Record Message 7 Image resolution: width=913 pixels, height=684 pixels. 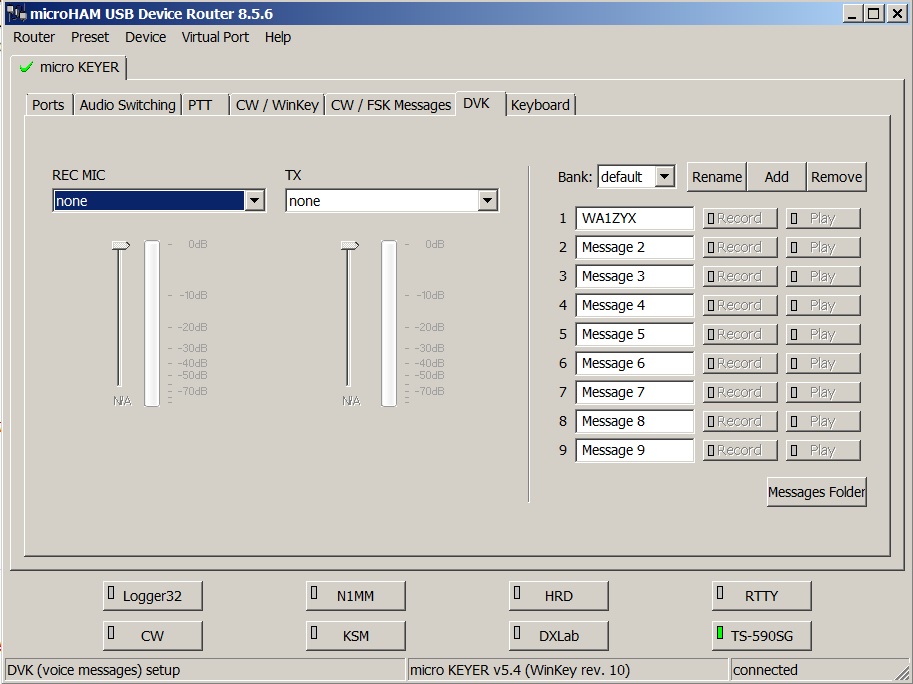[740, 392]
